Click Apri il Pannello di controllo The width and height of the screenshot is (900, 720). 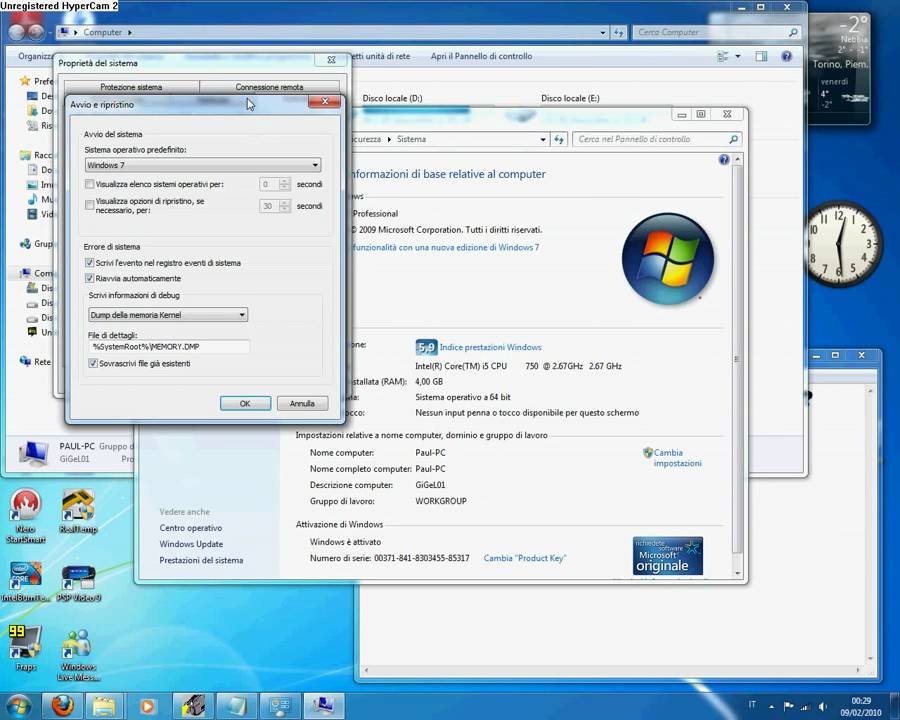[482, 56]
